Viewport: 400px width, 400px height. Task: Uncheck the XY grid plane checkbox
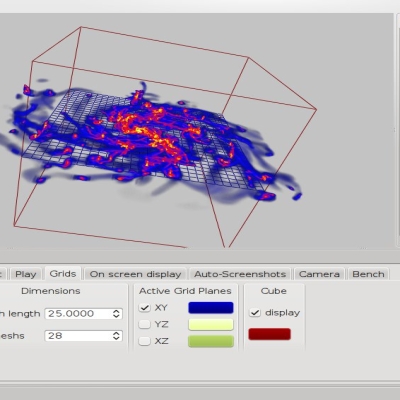144,307
